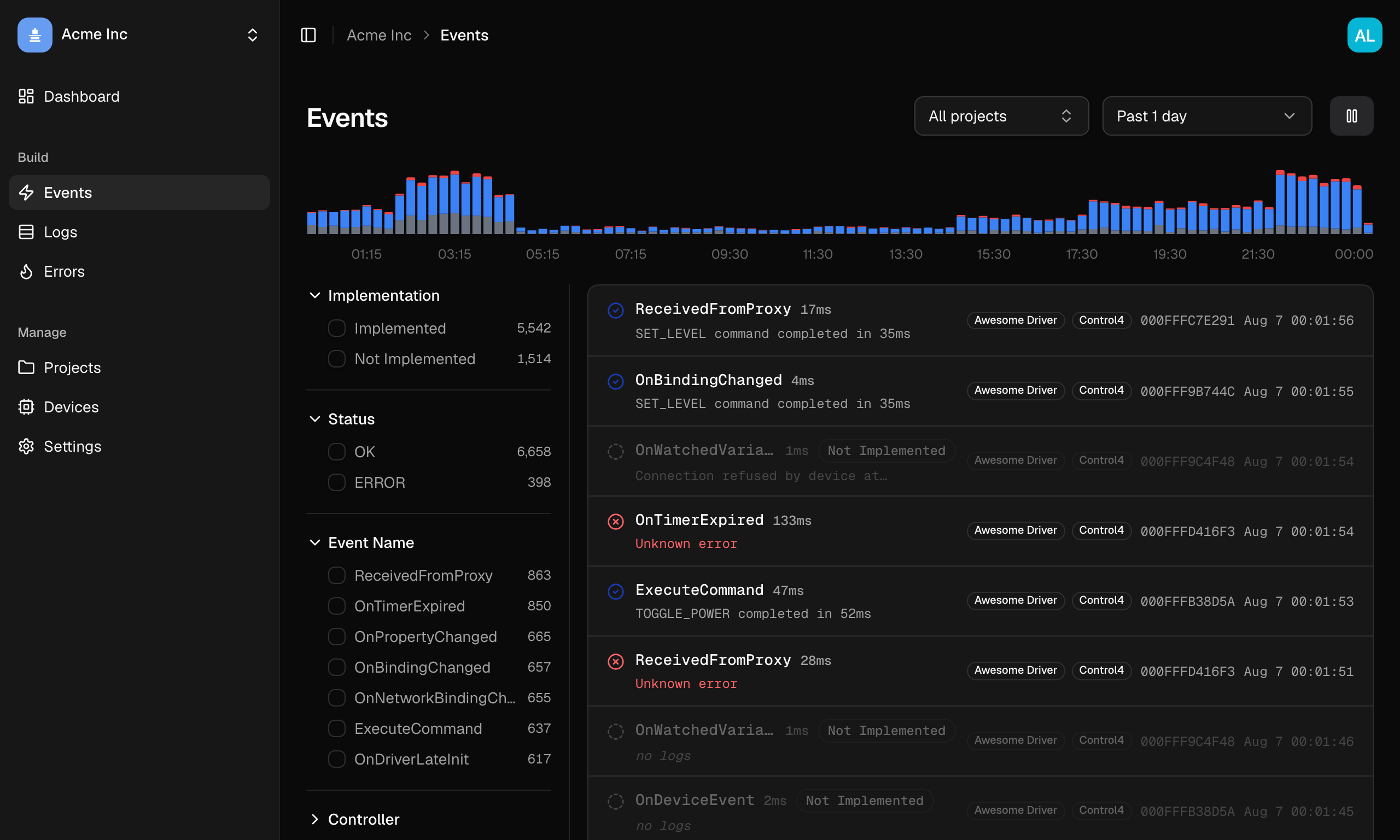Open Projects from the sidebar
The width and height of the screenshot is (1400, 840).
click(139, 367)
